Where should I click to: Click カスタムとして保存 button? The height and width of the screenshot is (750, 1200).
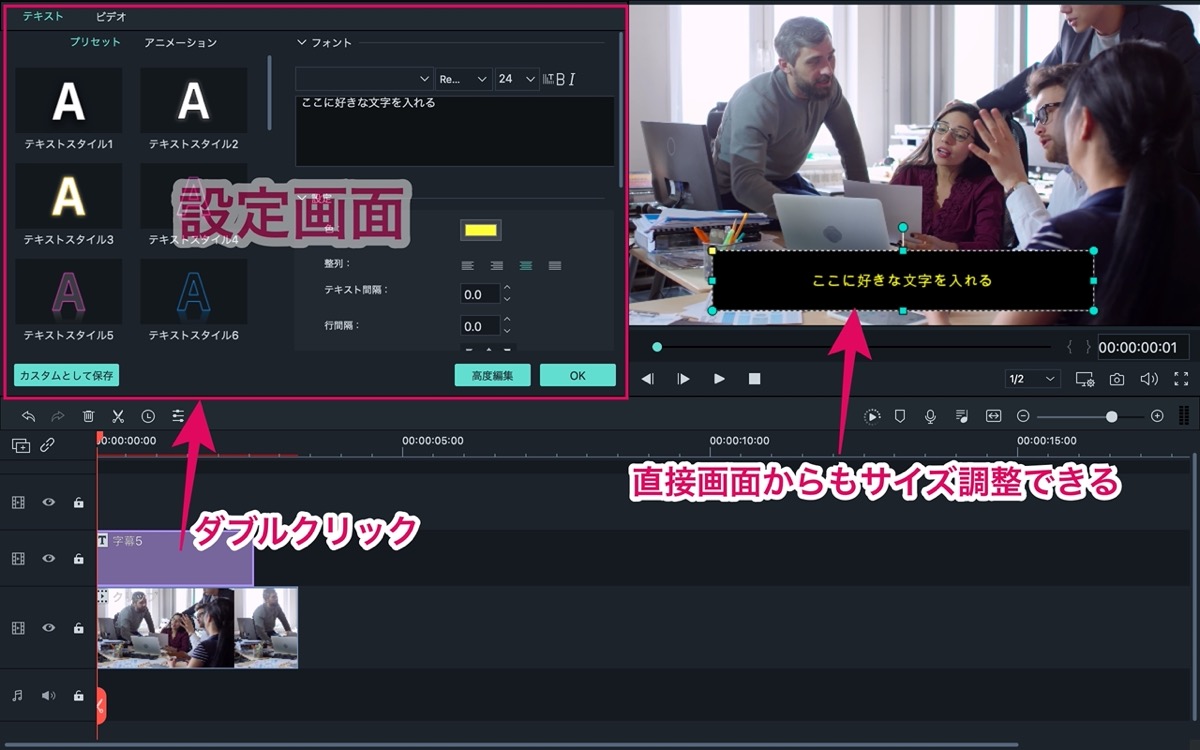66,375
